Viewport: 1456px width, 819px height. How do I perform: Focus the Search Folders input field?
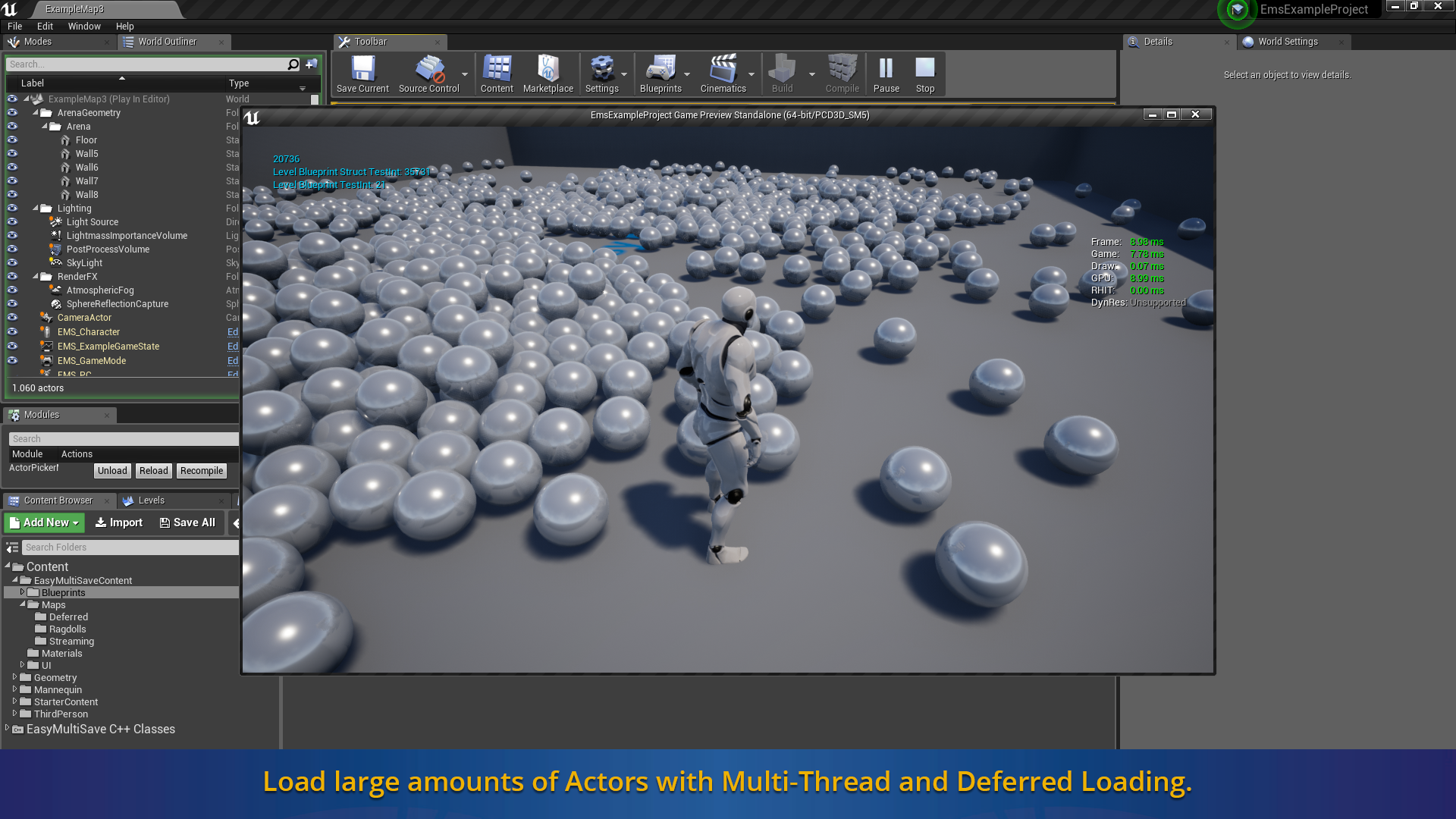129,548
